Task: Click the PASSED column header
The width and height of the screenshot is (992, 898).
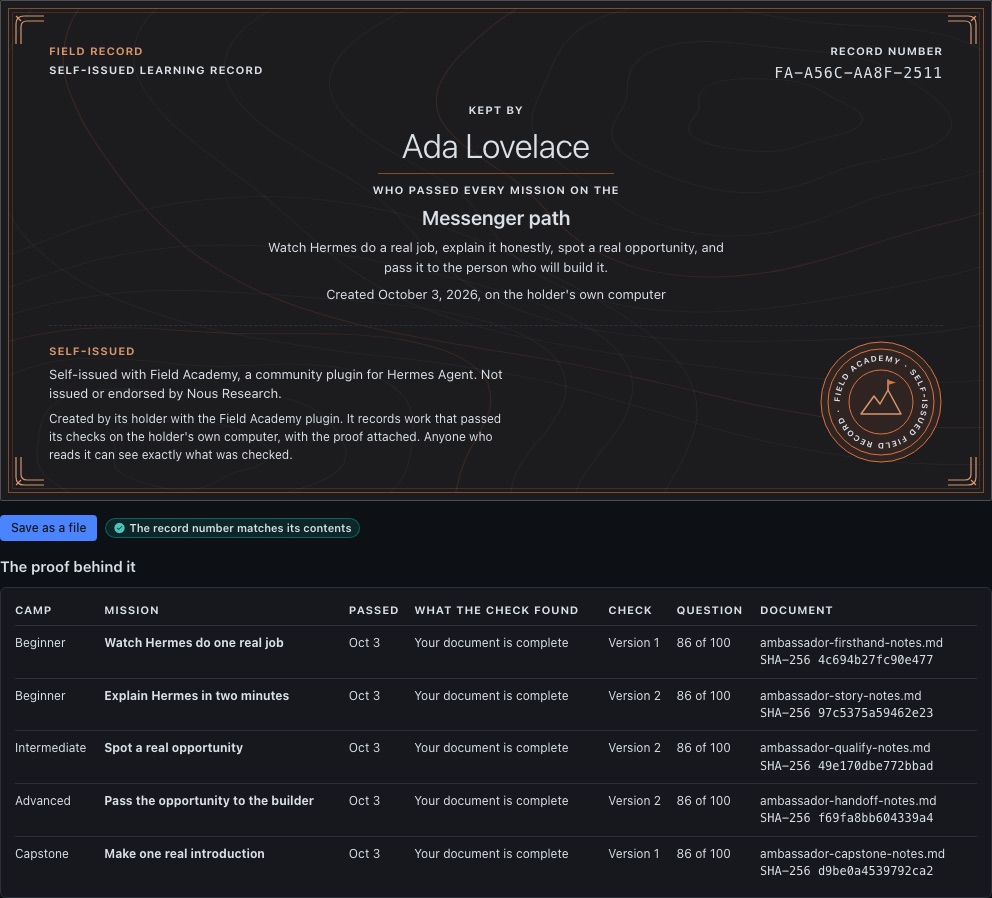Action: [373, 610]
